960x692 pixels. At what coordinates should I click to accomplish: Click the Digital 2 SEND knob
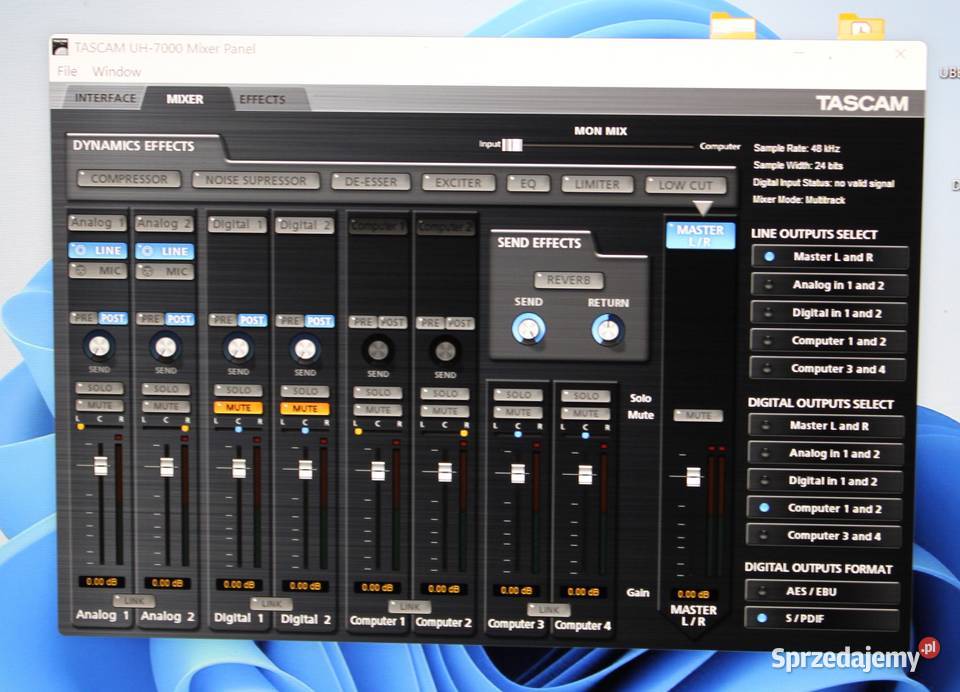point(305,350)
